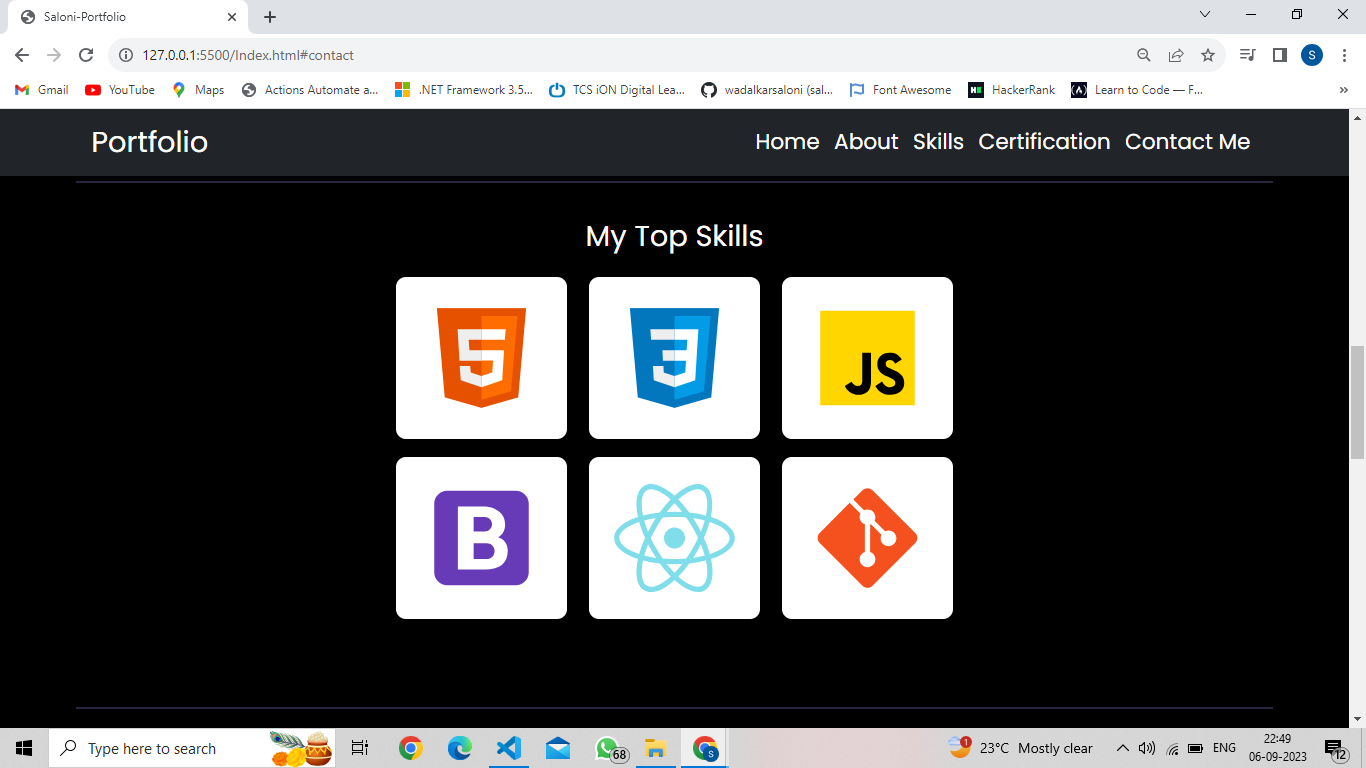The image size is (1366, 768).
Task: Open WhatsApp from the taskbar
Action: (606, 747)
